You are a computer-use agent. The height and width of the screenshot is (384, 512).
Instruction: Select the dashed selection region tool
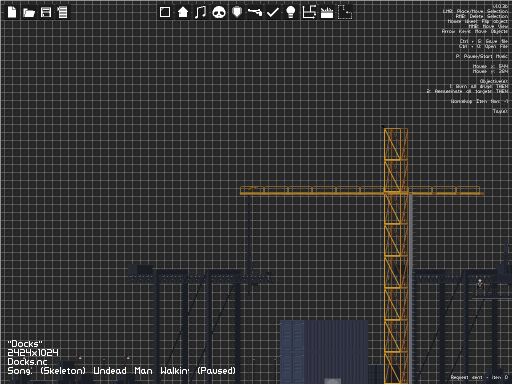tap(345, 12)
